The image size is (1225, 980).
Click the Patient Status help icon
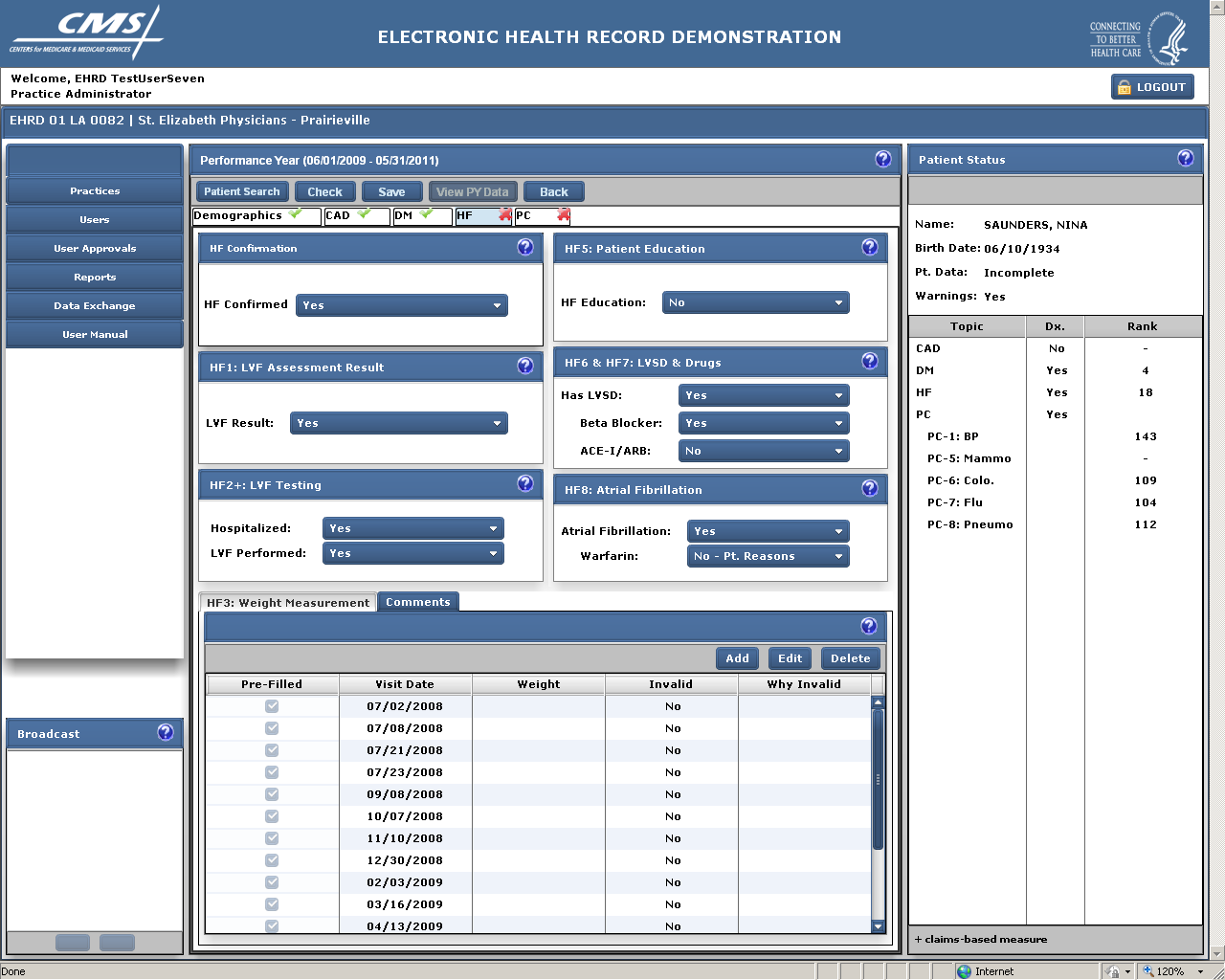pyautogui.click(x=1186, y=159)
